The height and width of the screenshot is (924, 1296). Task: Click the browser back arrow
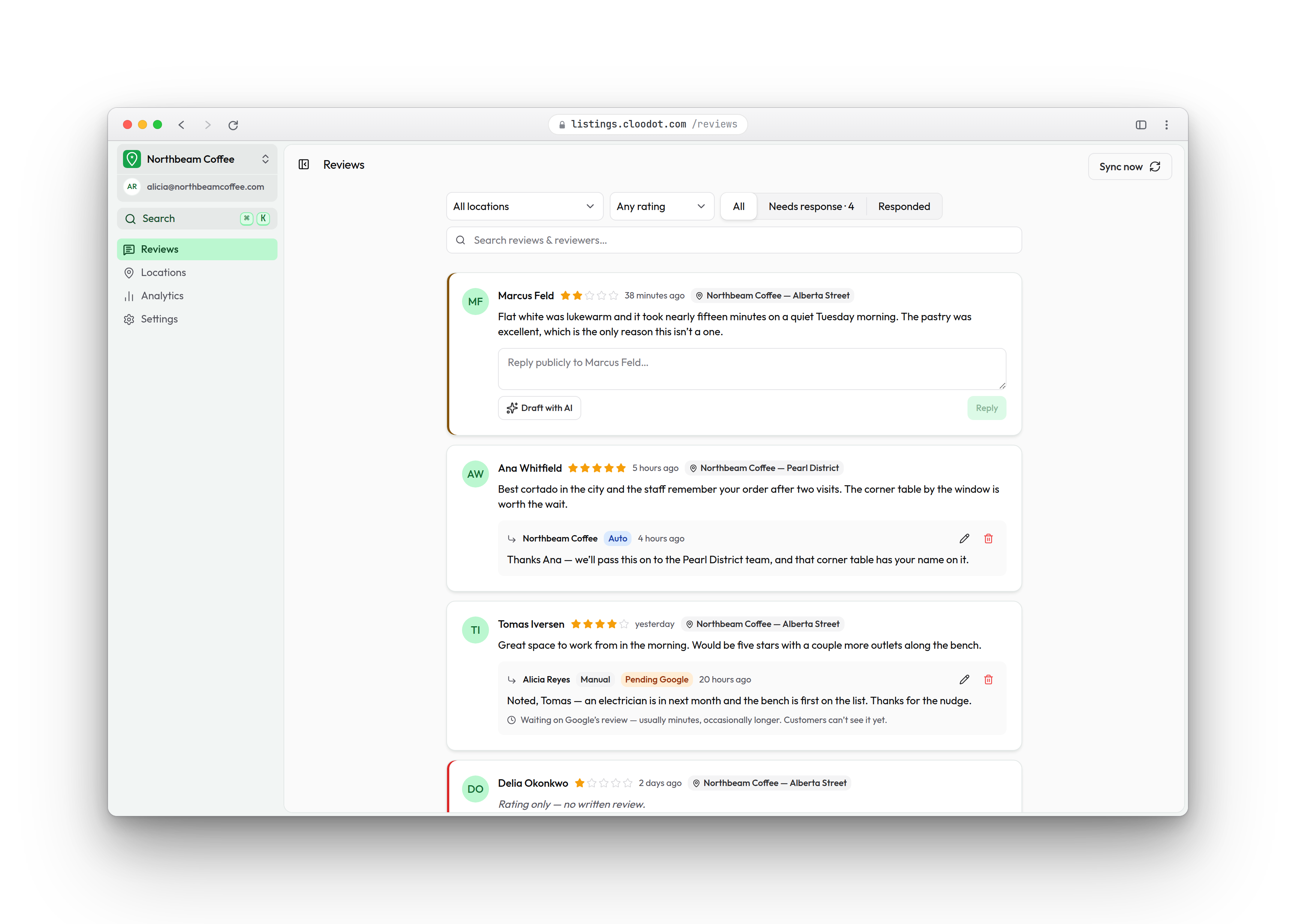point(181,124)
